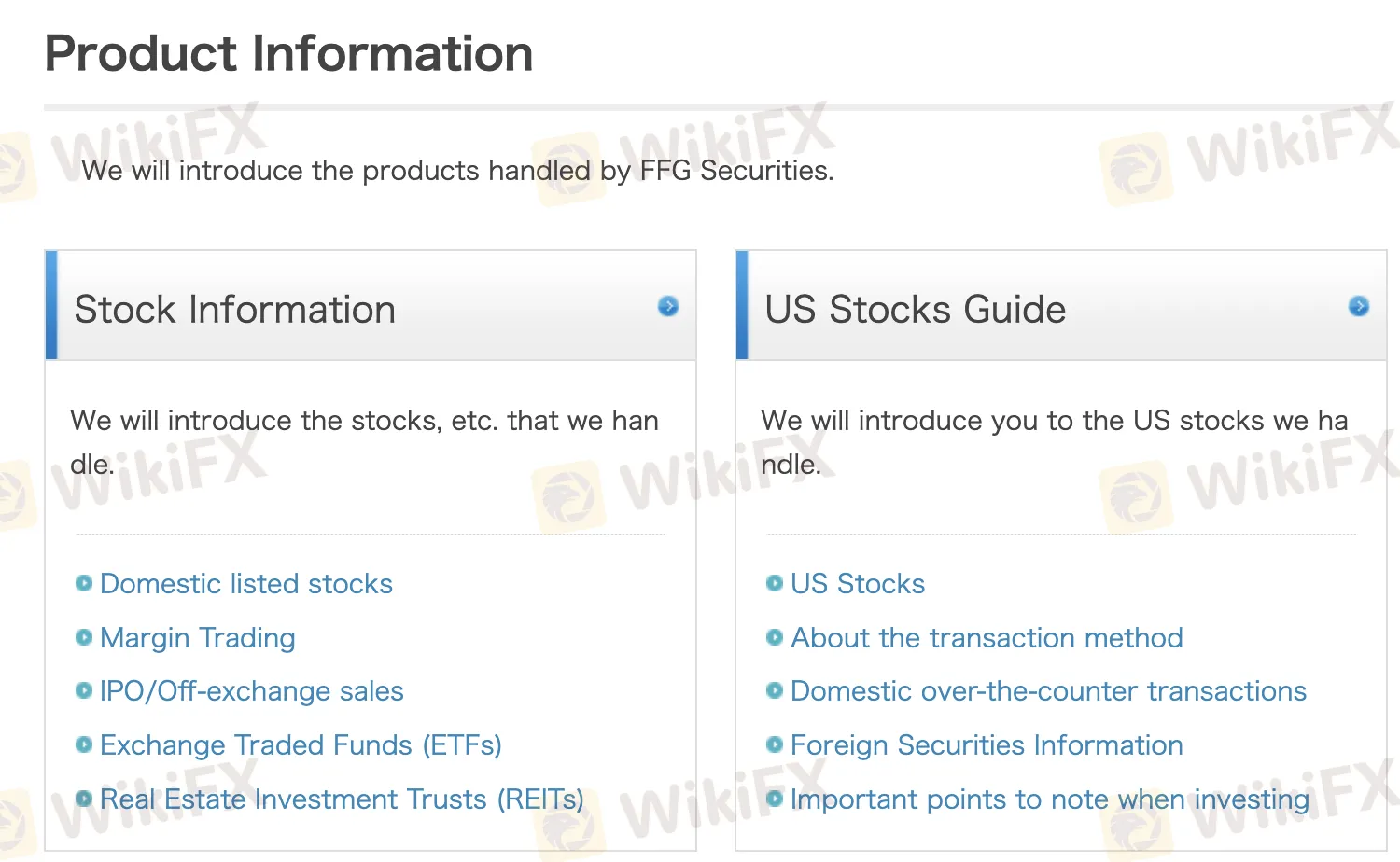The height and width of the screenshot is (862, 1400).
Task: View About the transaction method
Action: [987, 638]
